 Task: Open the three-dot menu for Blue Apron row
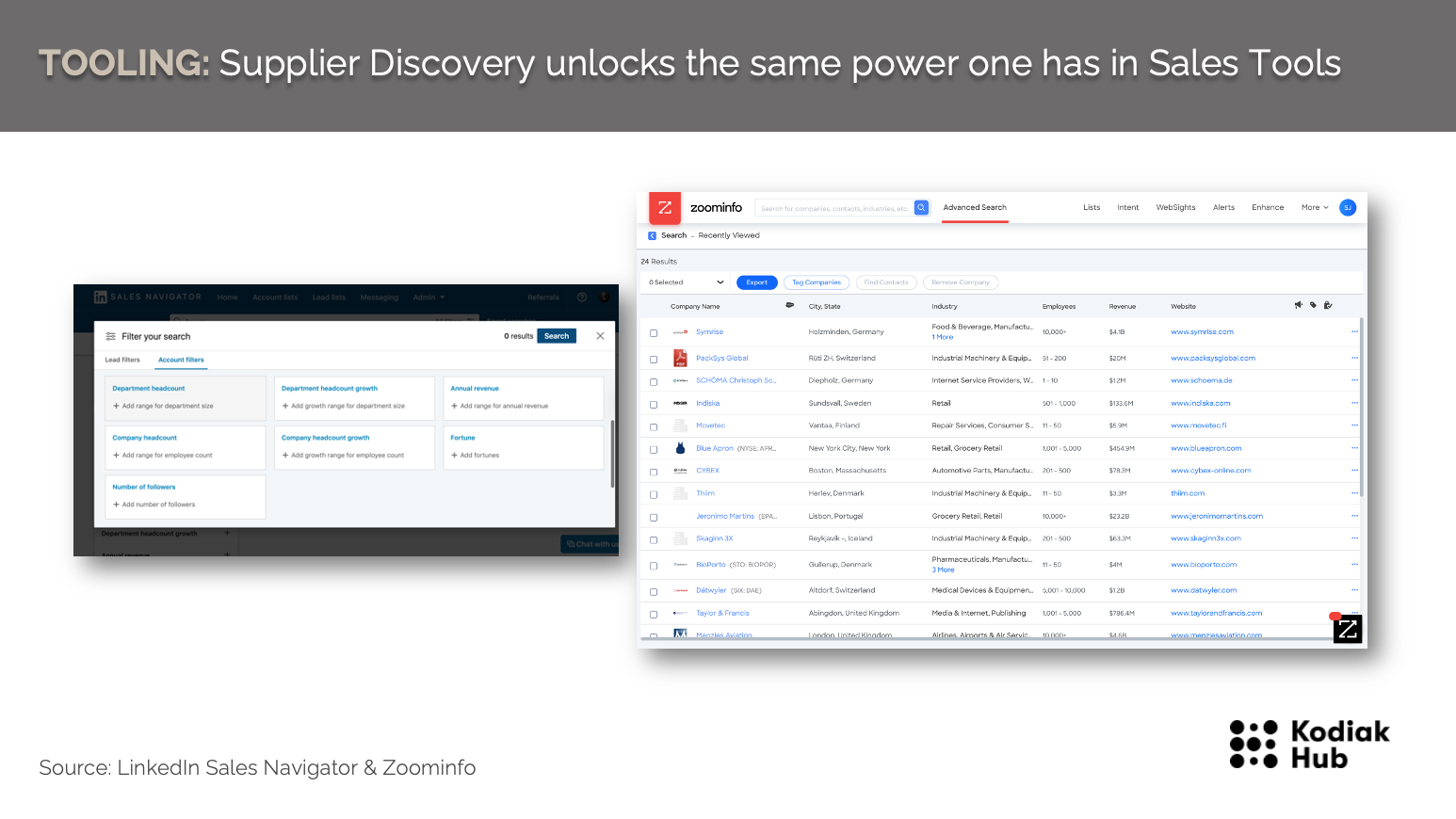[1354, 448]
